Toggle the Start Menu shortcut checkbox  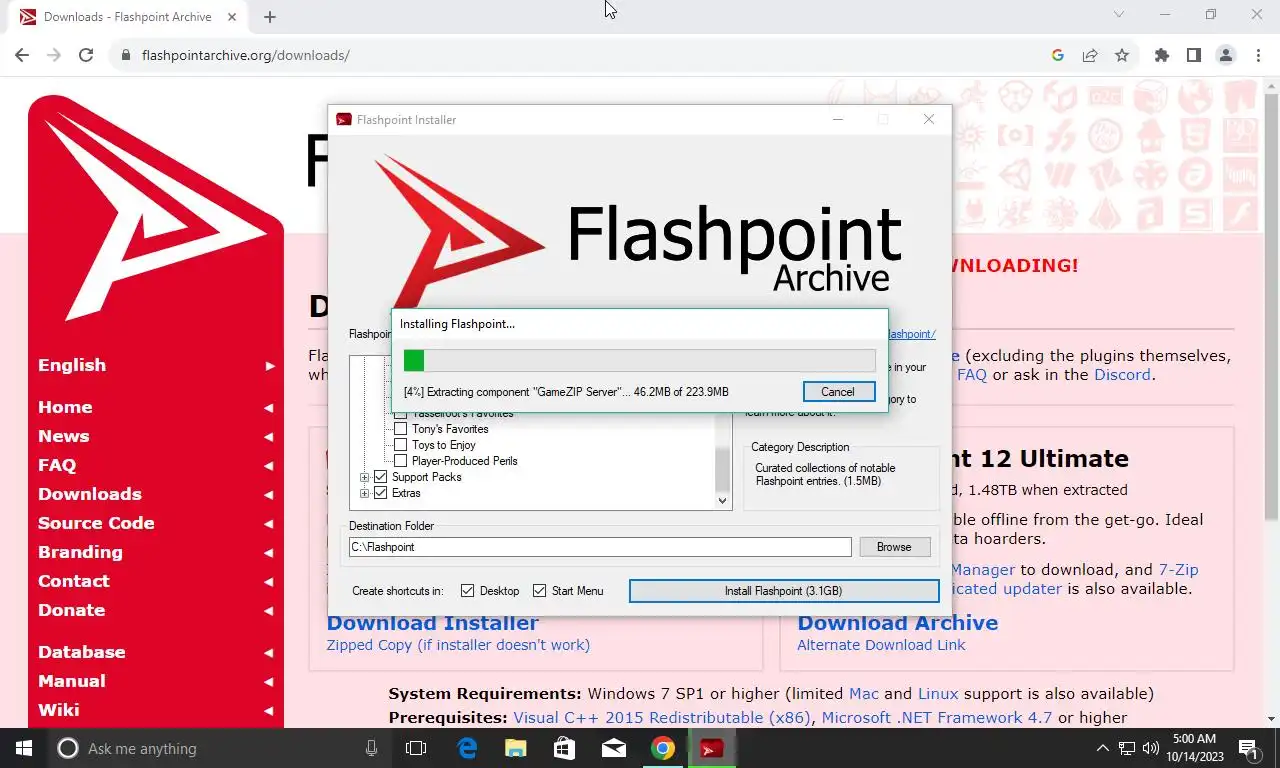coord(540,591)
